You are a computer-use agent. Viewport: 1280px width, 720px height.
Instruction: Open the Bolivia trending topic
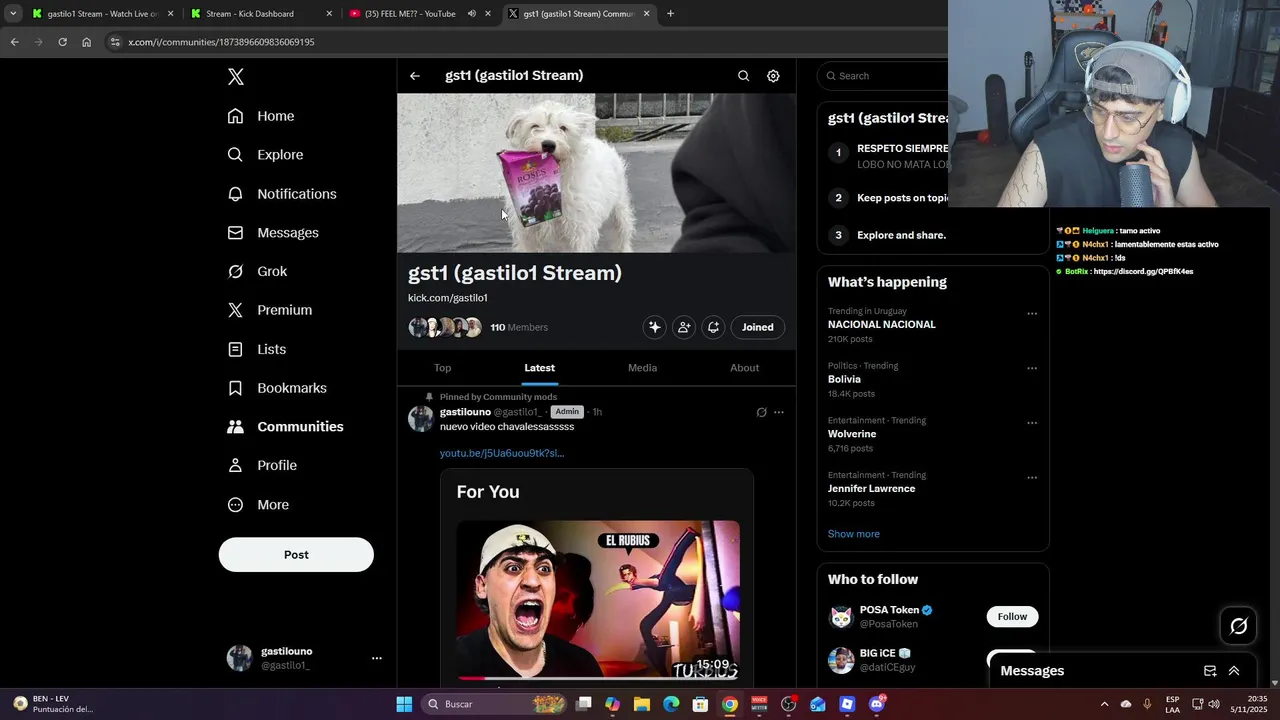click(844, 380)
